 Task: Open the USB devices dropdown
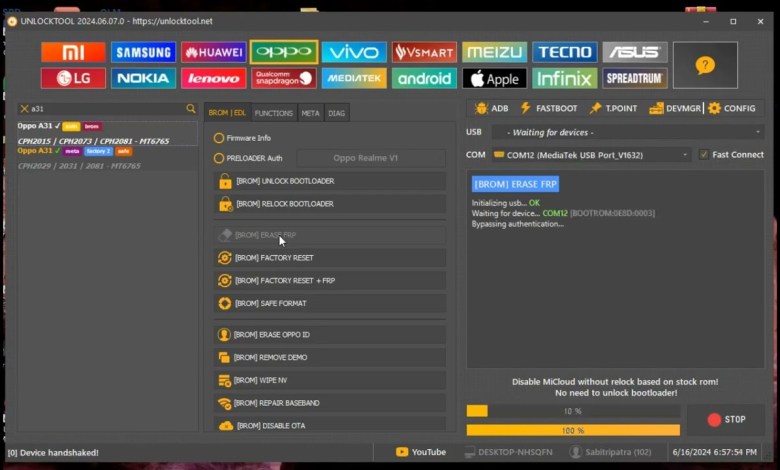[x=628, y=132]
